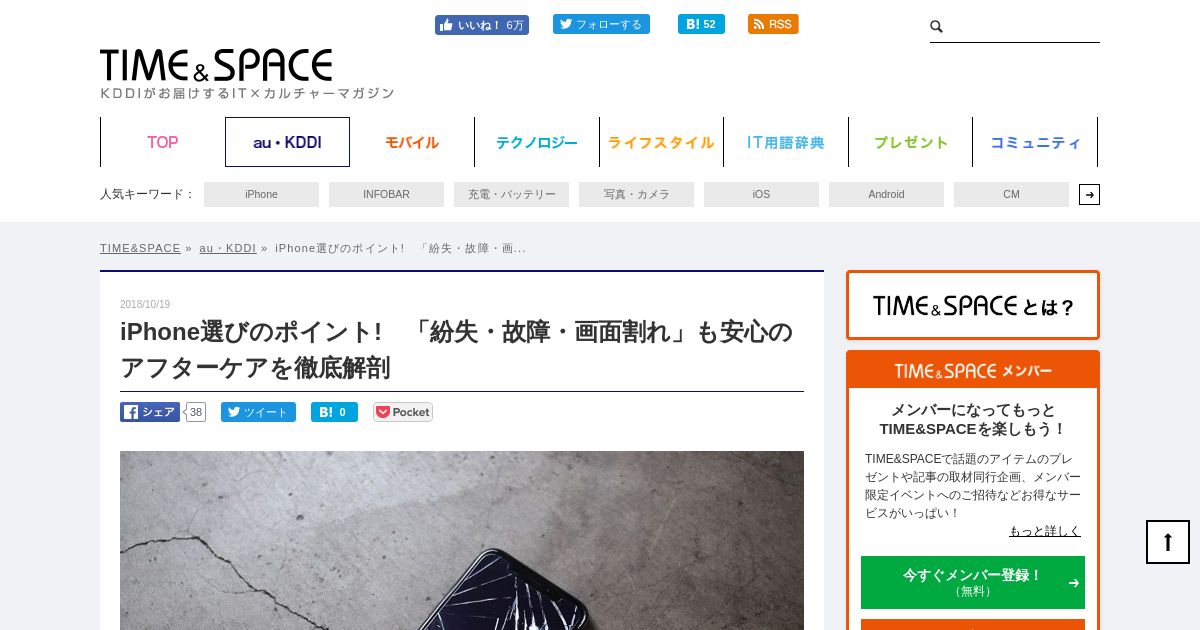Select the 写真・カメラ keyword tag

636,194
